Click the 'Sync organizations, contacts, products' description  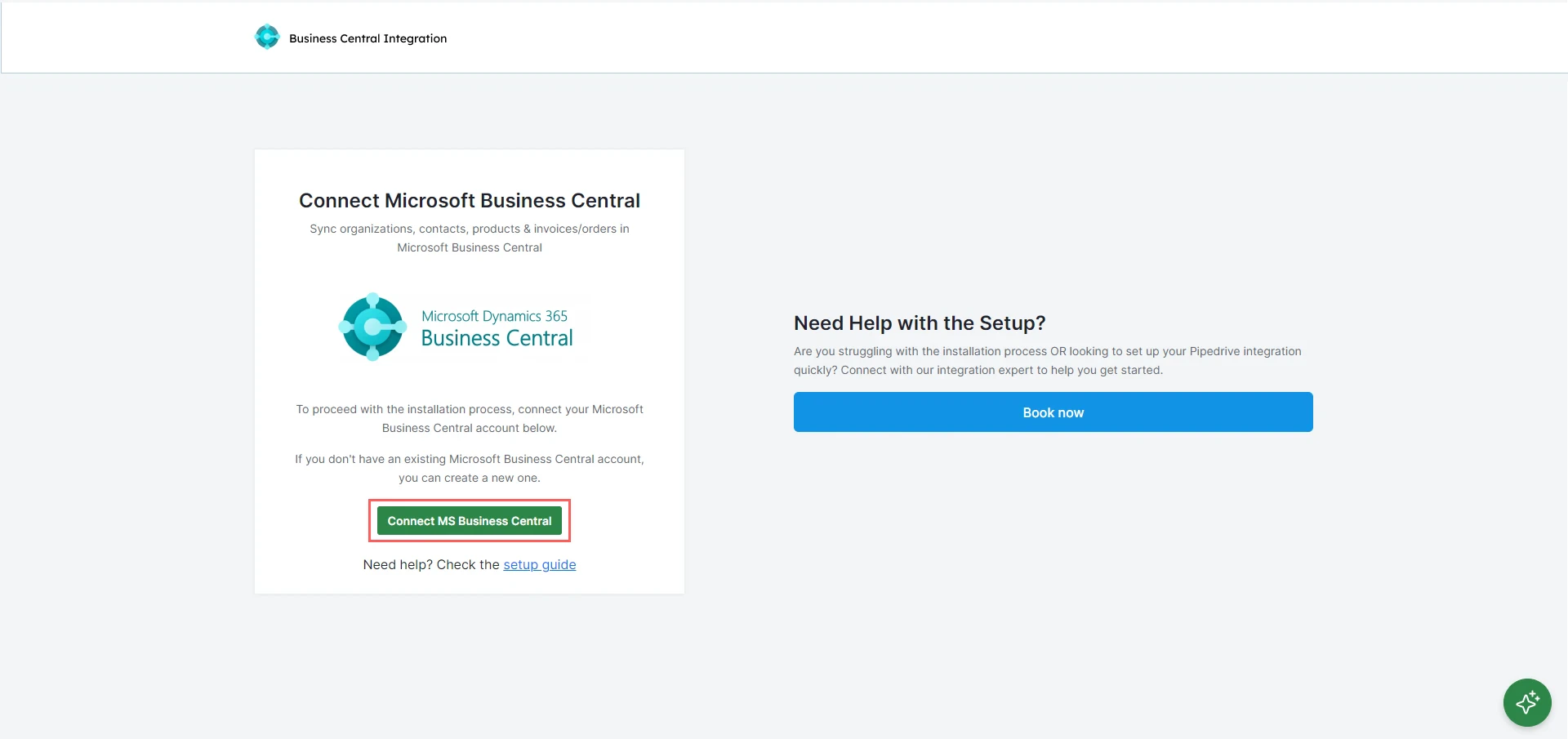pos(470,238)
